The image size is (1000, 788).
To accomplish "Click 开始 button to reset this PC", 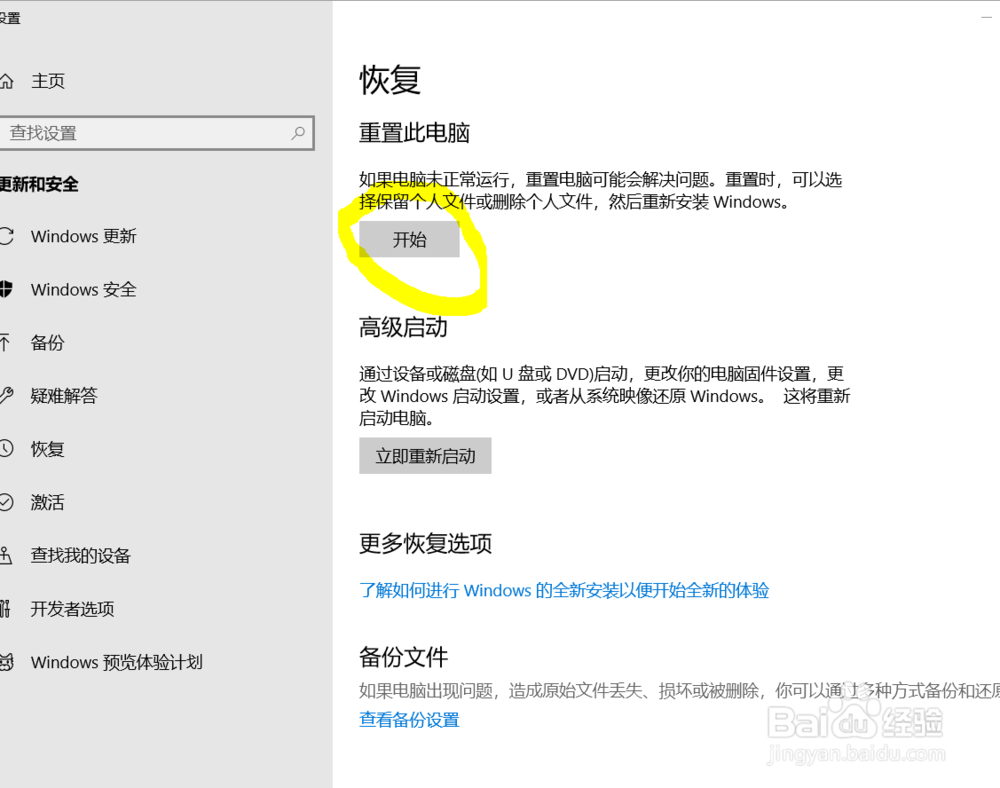I will click(409, 239).
